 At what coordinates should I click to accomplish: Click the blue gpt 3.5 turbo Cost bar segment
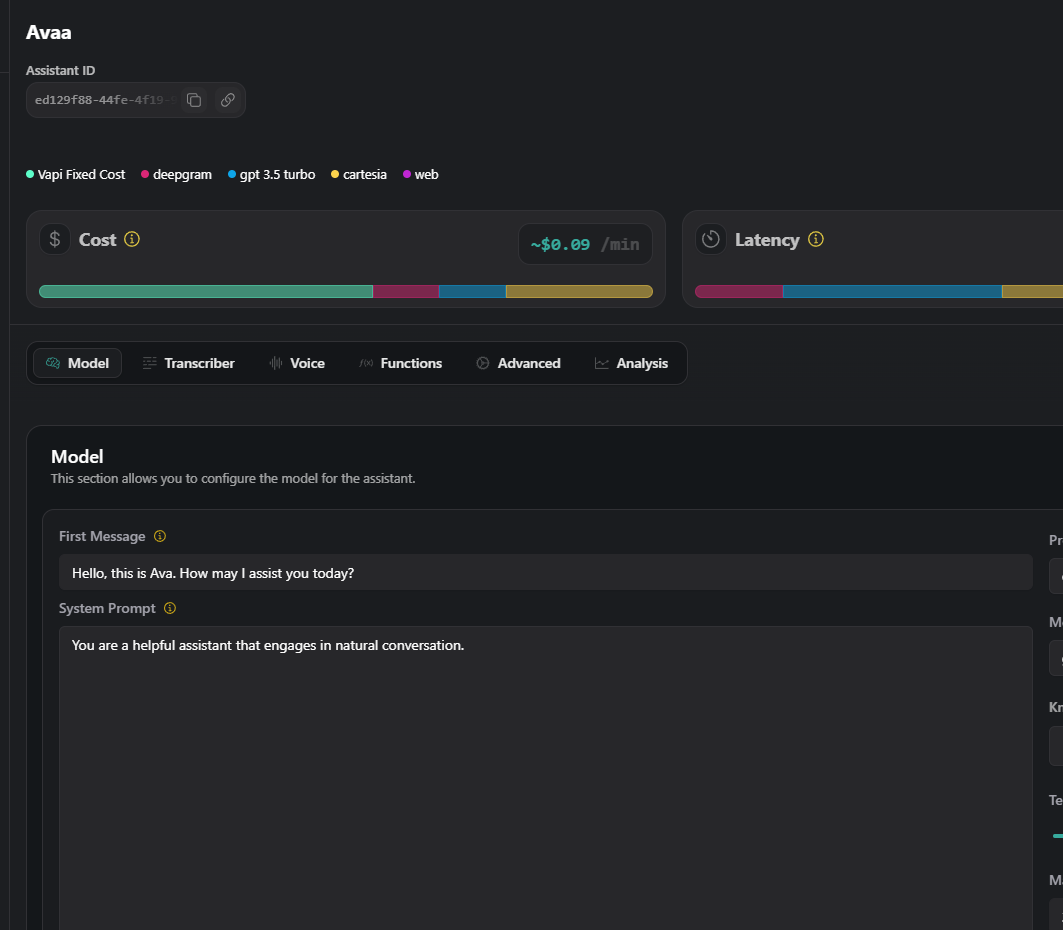(473, 291)
